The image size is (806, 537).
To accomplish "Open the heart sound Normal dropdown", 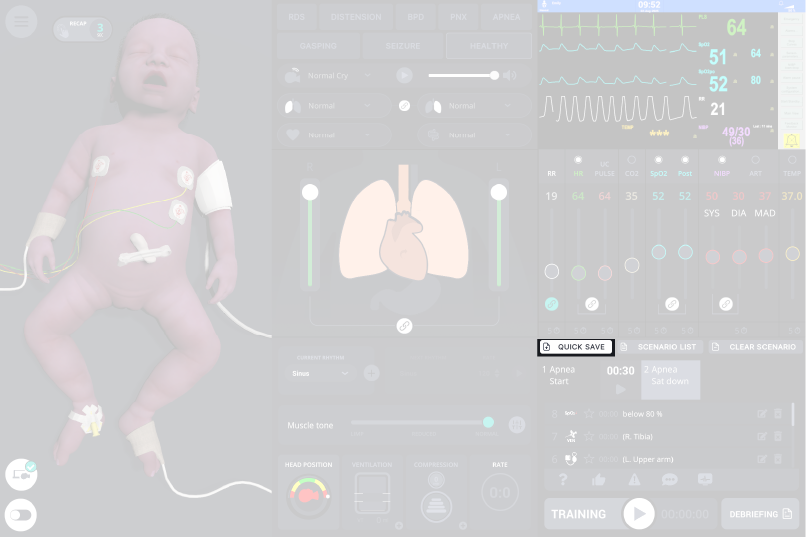I will tap(329, 134).
